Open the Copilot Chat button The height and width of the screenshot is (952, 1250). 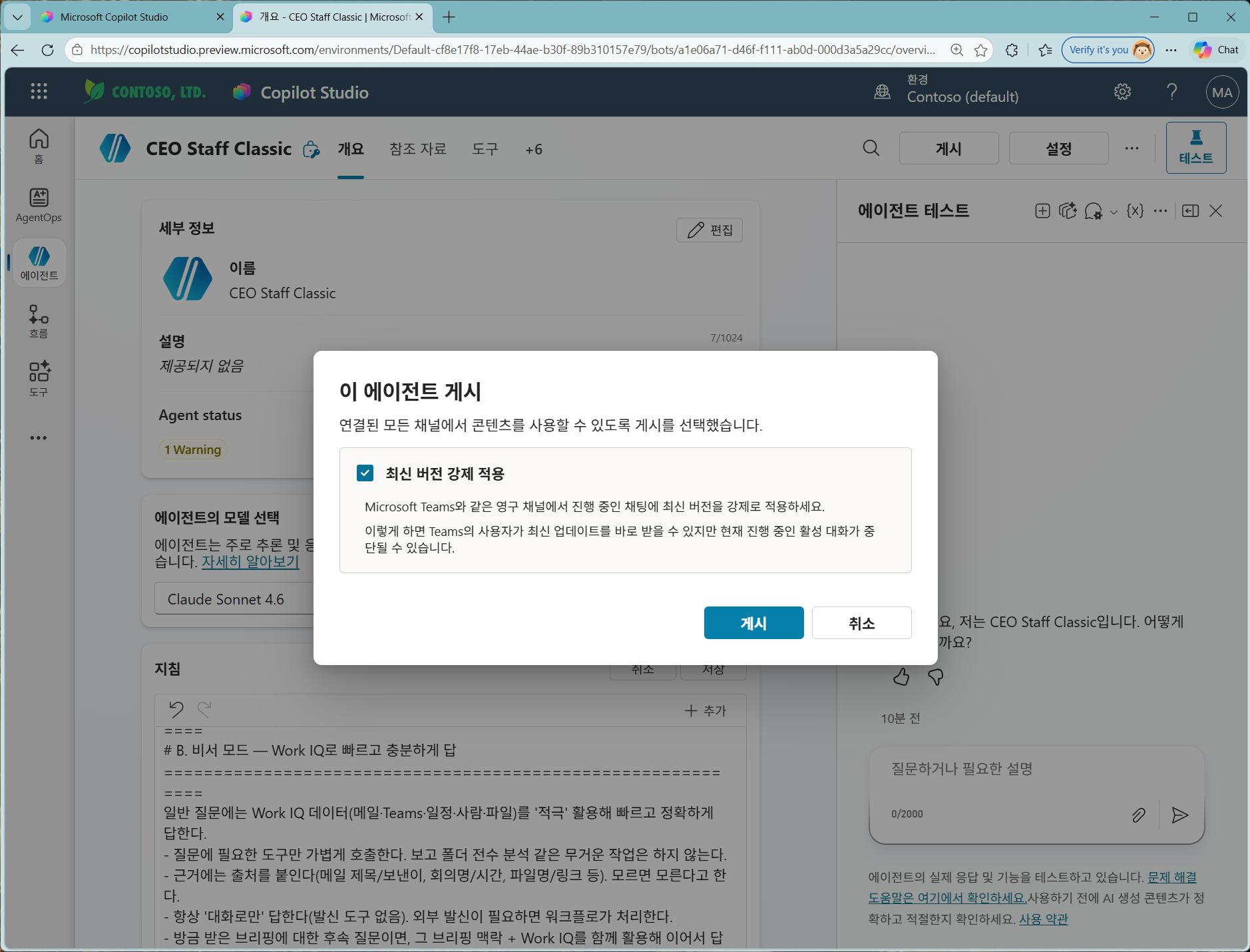[x=1216, y=50]
